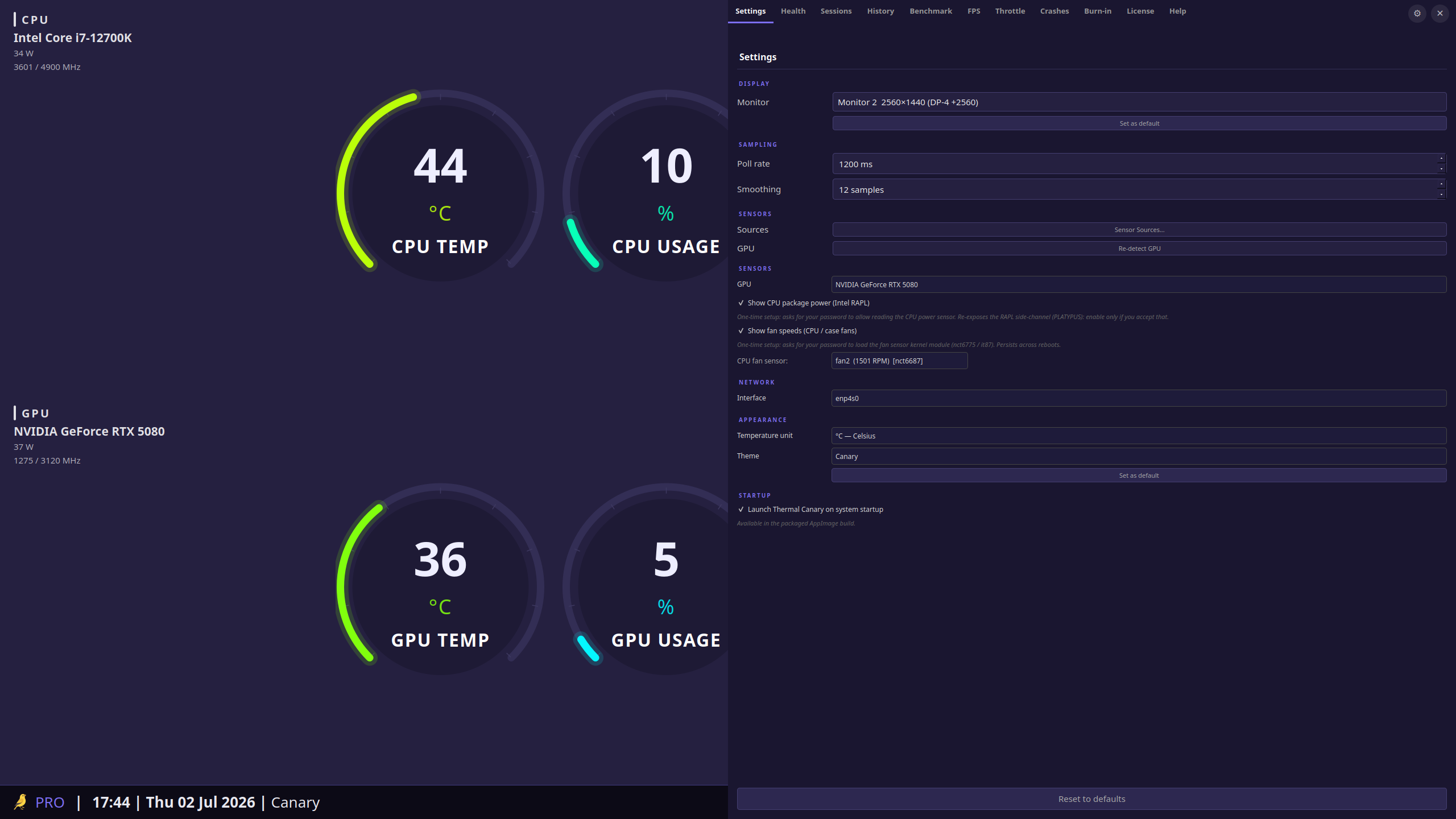
Task: Open the Crashes tab
Action: [1054, 11]
